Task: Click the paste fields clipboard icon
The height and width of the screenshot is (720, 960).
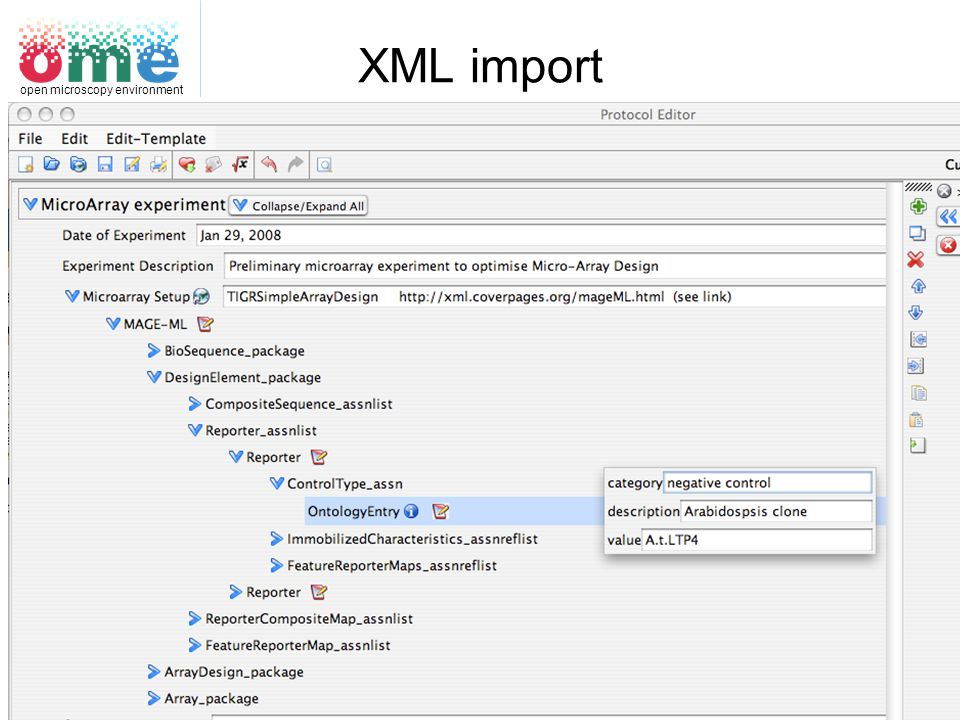Action: (916, 419)
